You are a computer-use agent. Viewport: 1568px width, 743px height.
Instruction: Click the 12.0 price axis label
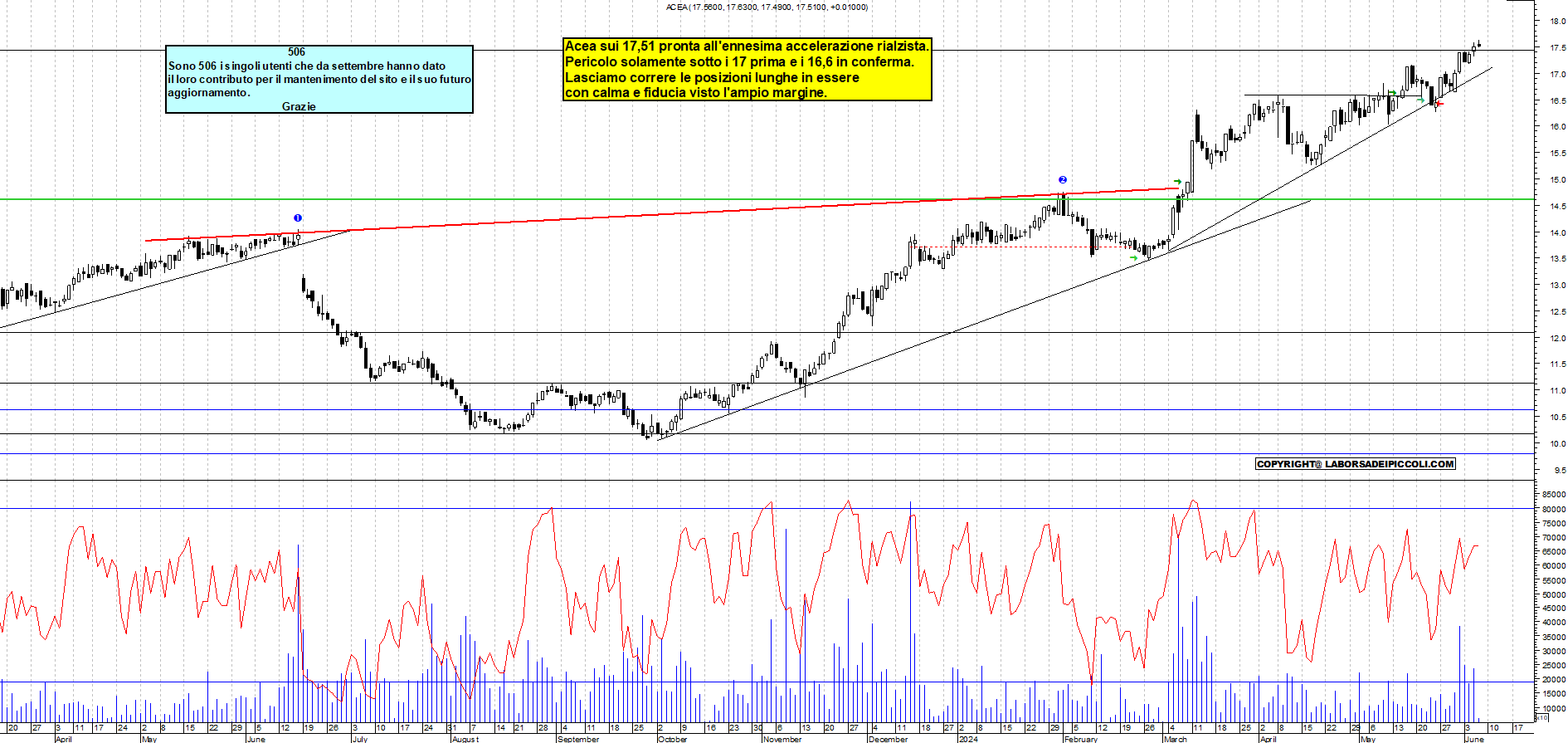tap(1557, 339)
